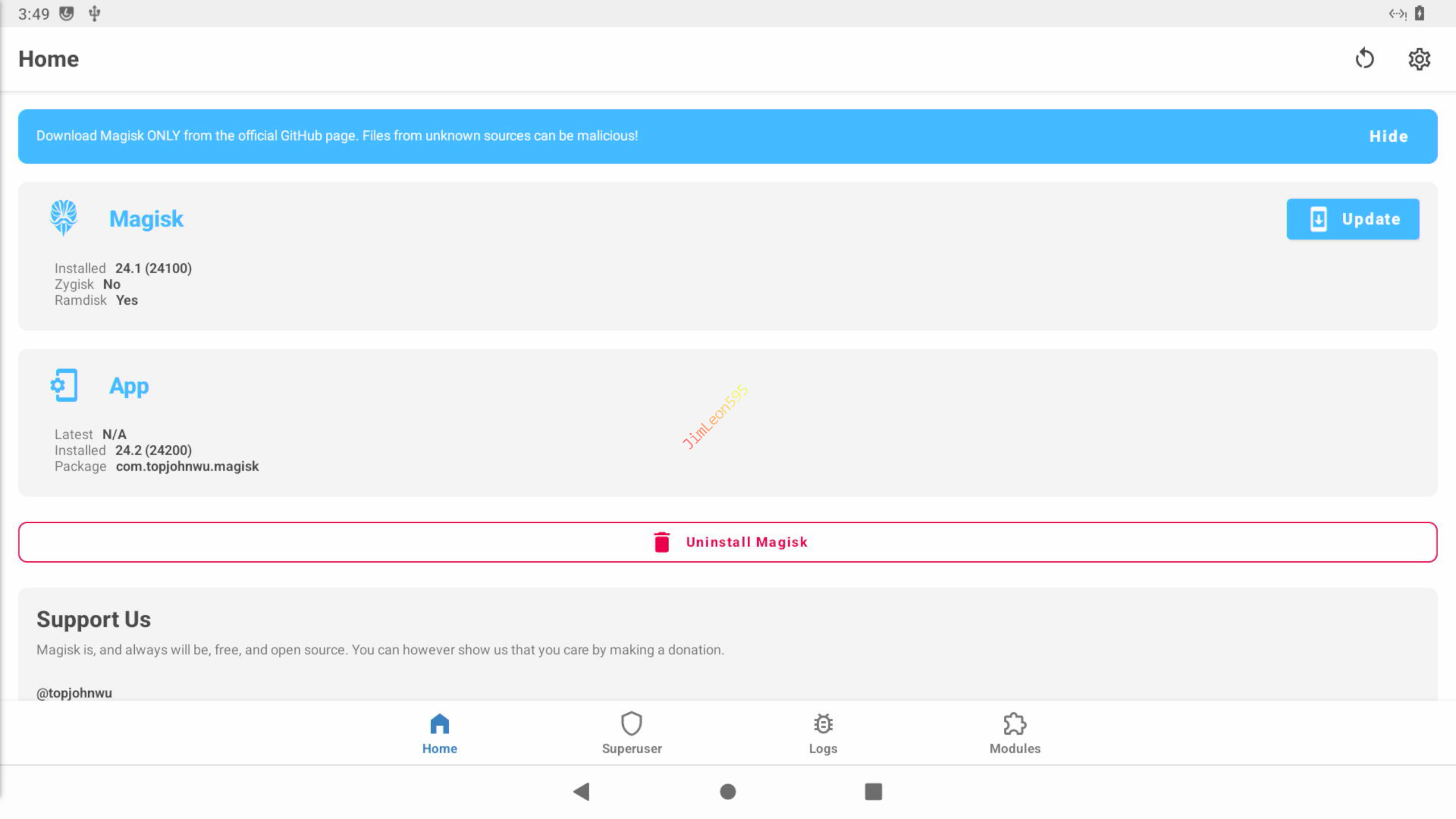Open settings via the gear icon

coord(1419,59)
